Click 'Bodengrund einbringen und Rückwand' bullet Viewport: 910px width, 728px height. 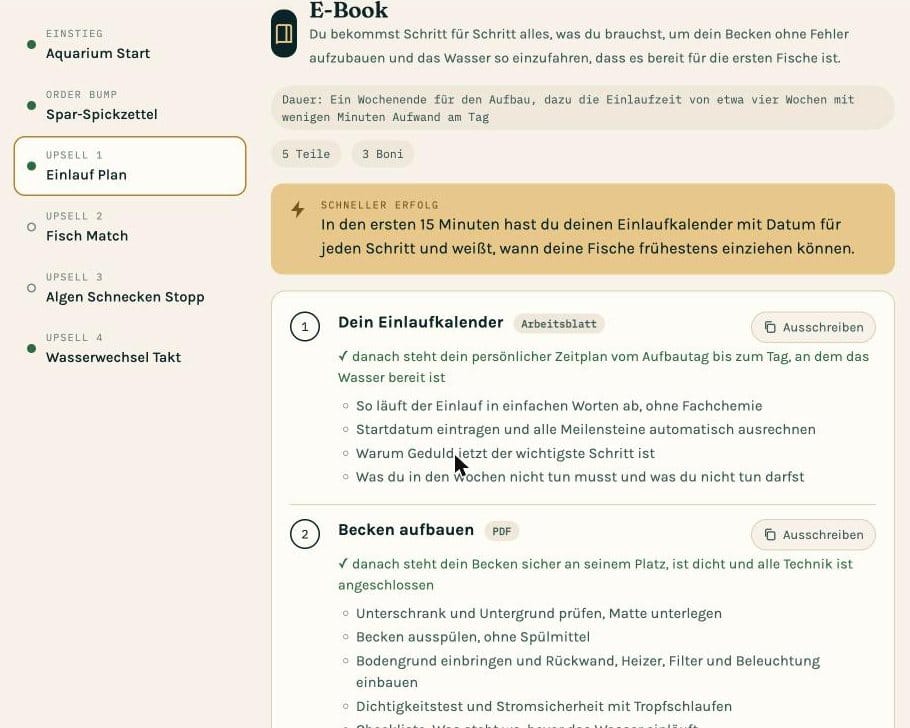pyautogui.click(x=588, y=672)
